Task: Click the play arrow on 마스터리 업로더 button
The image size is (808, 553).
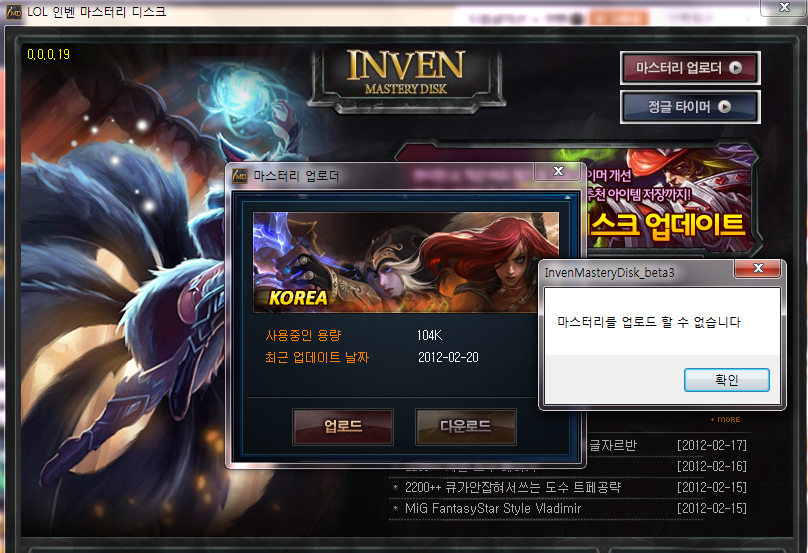Action: click(x=736, y=68)
